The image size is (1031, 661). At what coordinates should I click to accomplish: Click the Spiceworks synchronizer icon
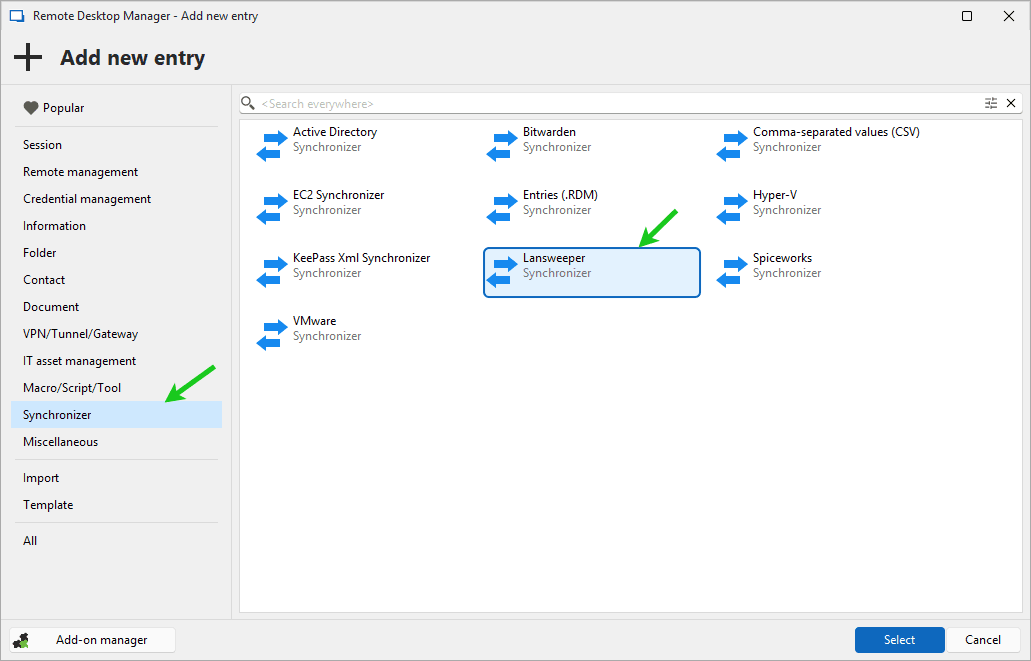click(x=731, y=266)
